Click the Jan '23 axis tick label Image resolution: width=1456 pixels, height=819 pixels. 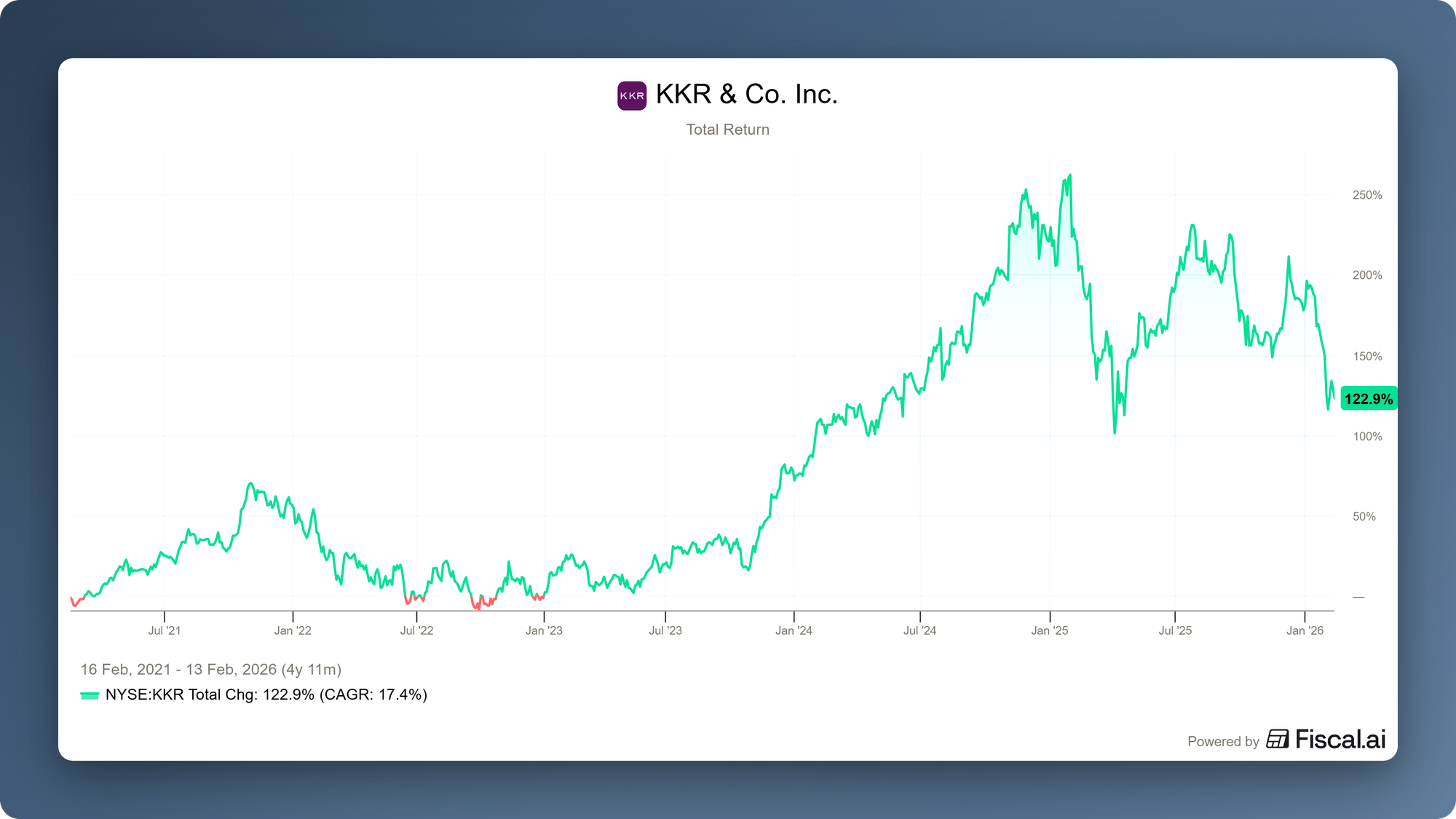tap(544, 630)
